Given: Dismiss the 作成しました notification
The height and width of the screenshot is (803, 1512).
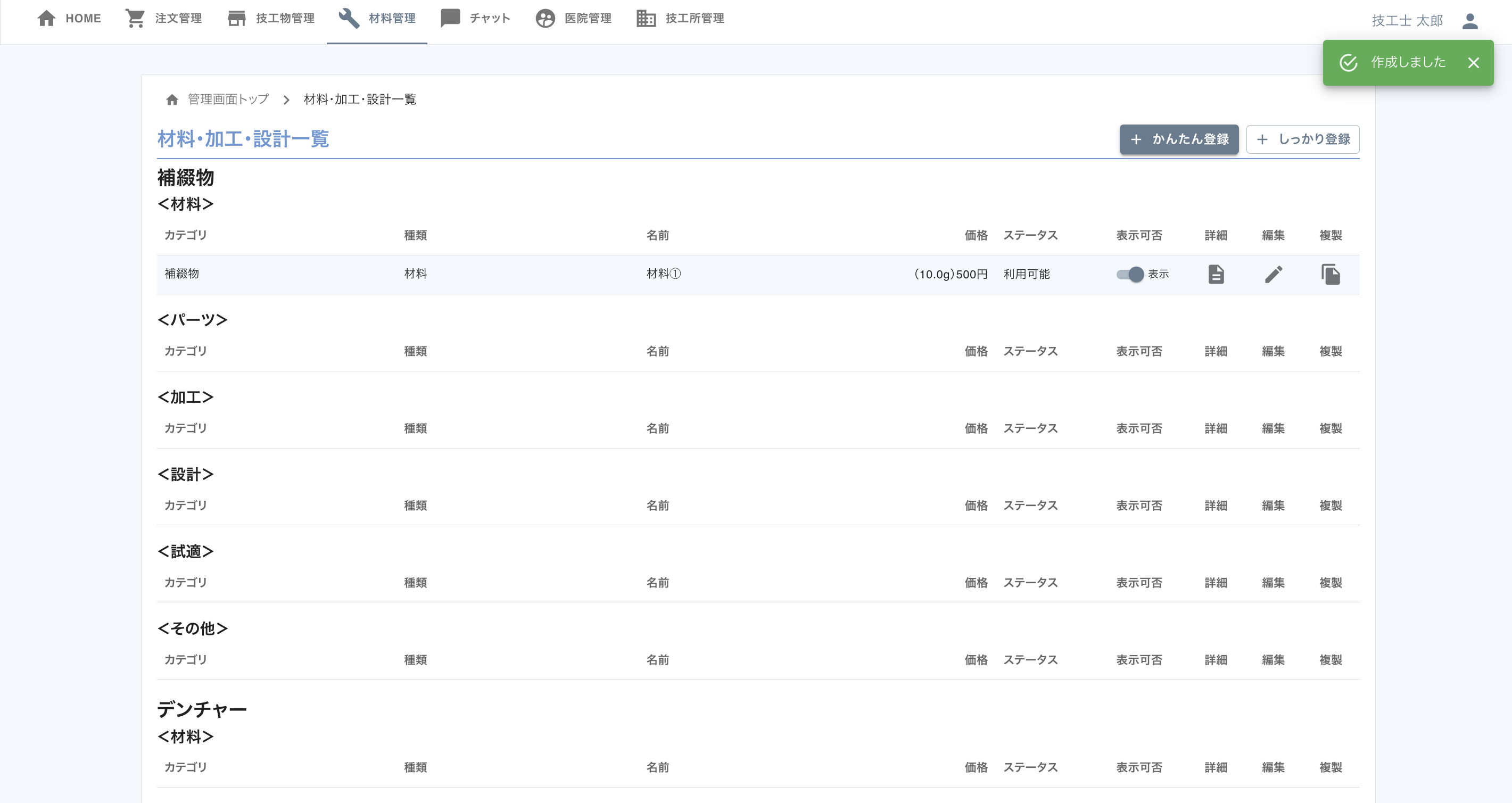Looking at the screenshot, I should tap(1473, 63).
